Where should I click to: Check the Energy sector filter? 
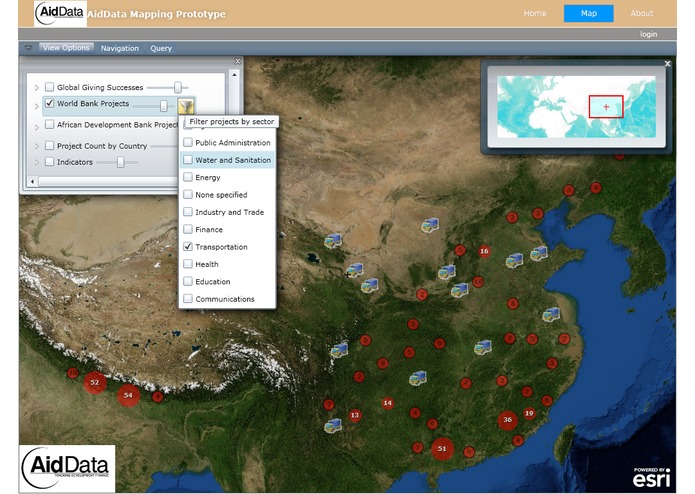pyautogui.click(x=188, y=177)
